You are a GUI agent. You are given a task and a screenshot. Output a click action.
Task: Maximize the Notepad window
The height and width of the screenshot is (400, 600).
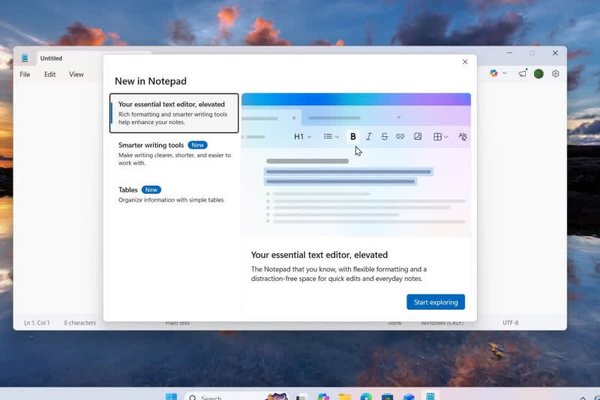pos(532,53)
